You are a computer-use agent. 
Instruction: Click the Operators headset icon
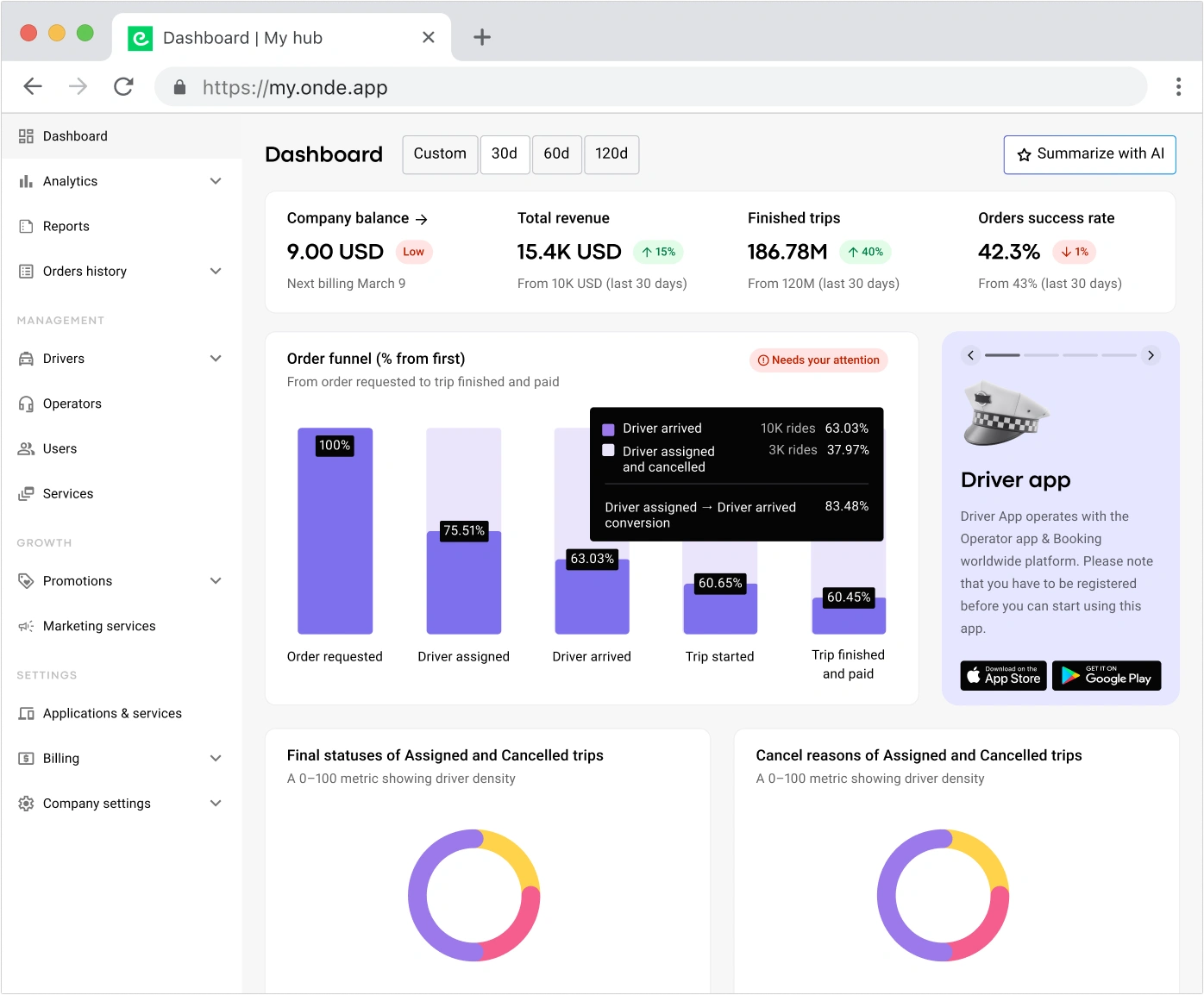26,404
